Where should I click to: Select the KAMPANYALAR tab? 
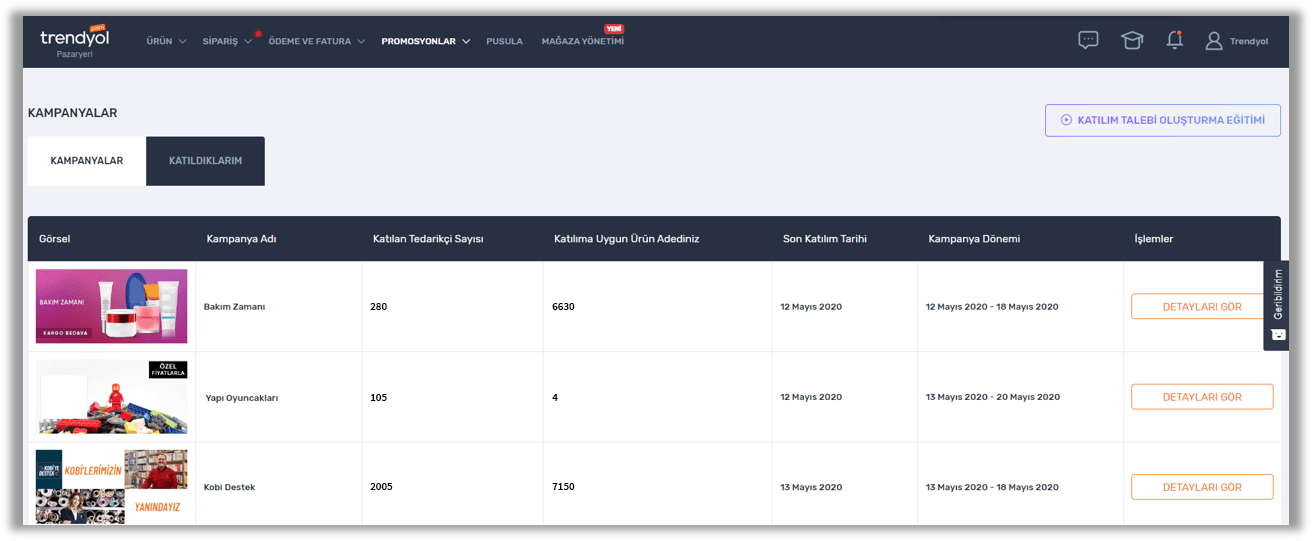pyautogui.click(x=87, y=161)
